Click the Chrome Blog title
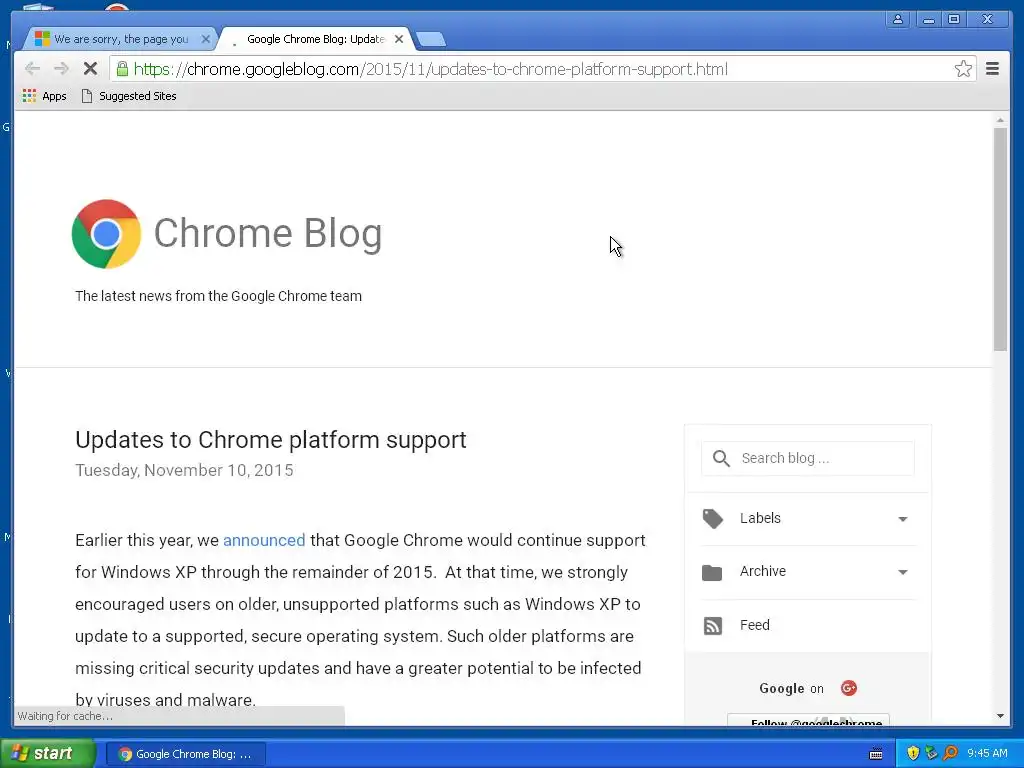 point(268,233)
